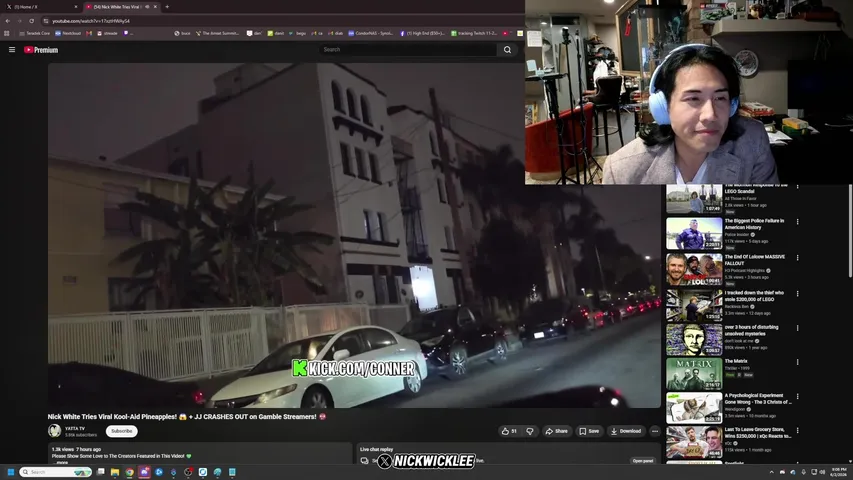The height and width of the screenshot is (480, 853).
Task: Dislike the video with thumbs down
Action: 529,431
